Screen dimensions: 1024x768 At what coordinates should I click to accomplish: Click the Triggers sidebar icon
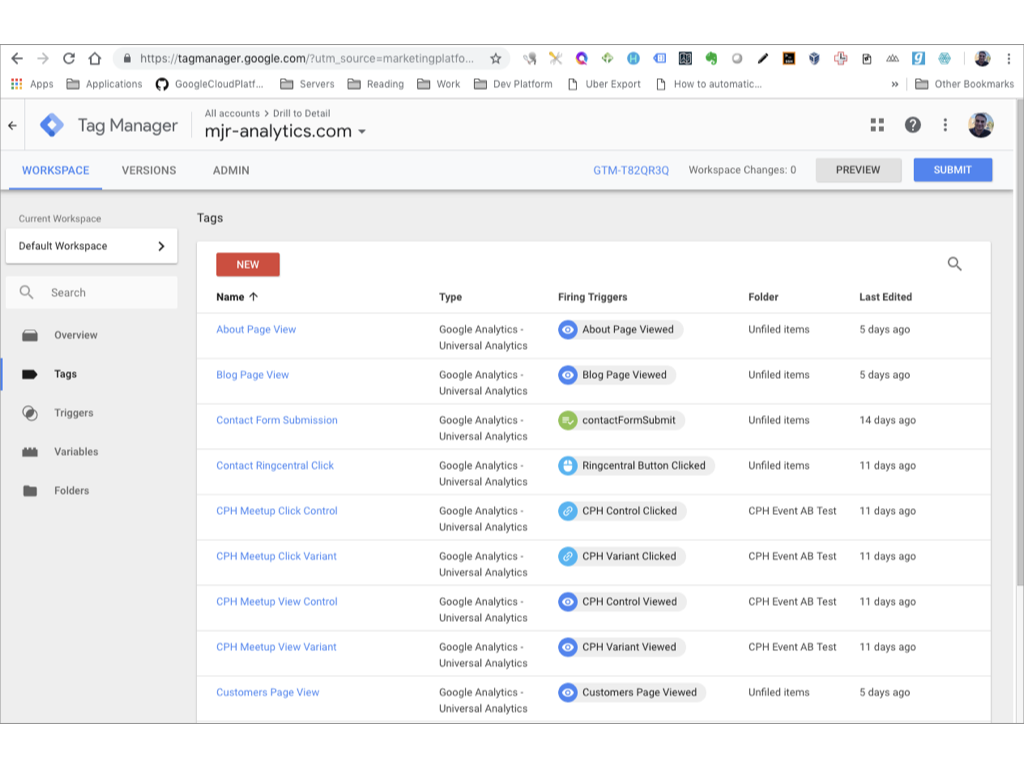tap(30, 413)
